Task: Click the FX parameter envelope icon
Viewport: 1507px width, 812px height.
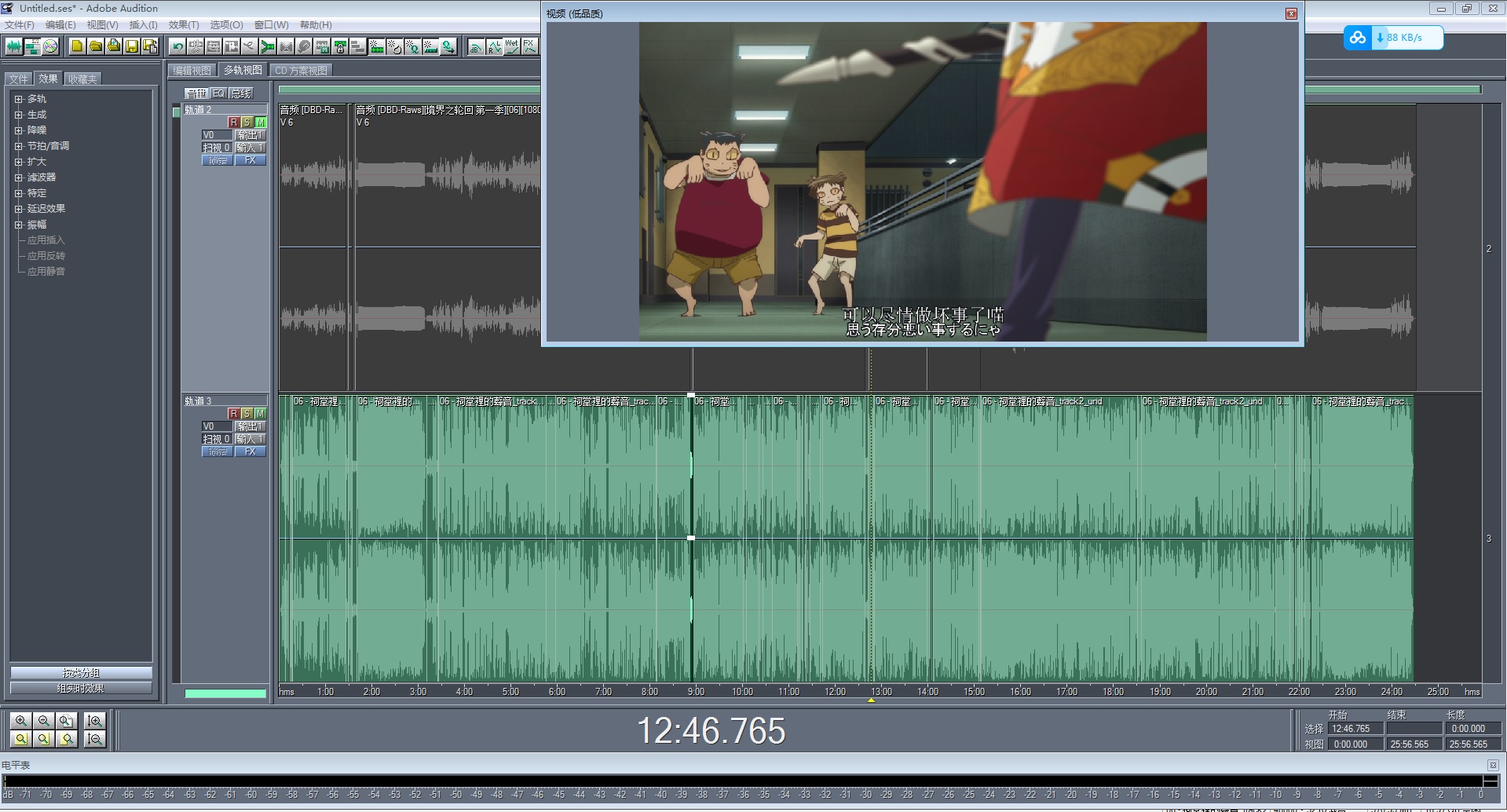Action: (x=530, y=46)
